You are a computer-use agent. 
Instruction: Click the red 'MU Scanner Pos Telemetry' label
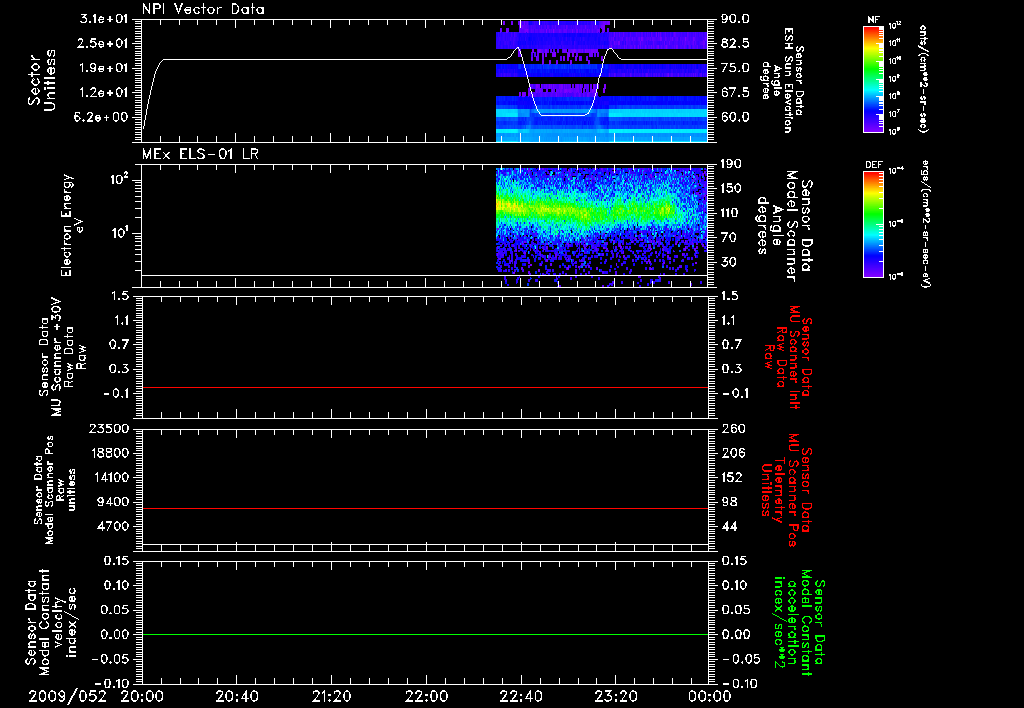click(x=787, y=491)
